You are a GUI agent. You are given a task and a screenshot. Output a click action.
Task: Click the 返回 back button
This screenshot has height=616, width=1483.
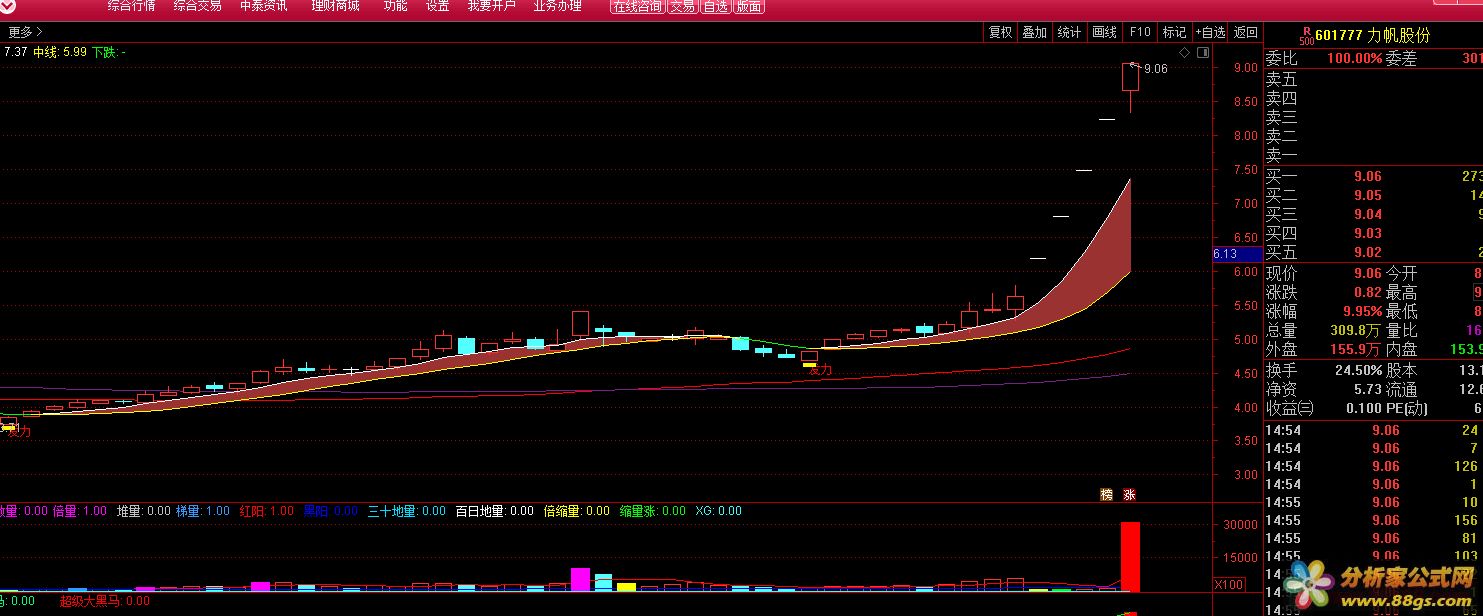tap(1246, 32)
